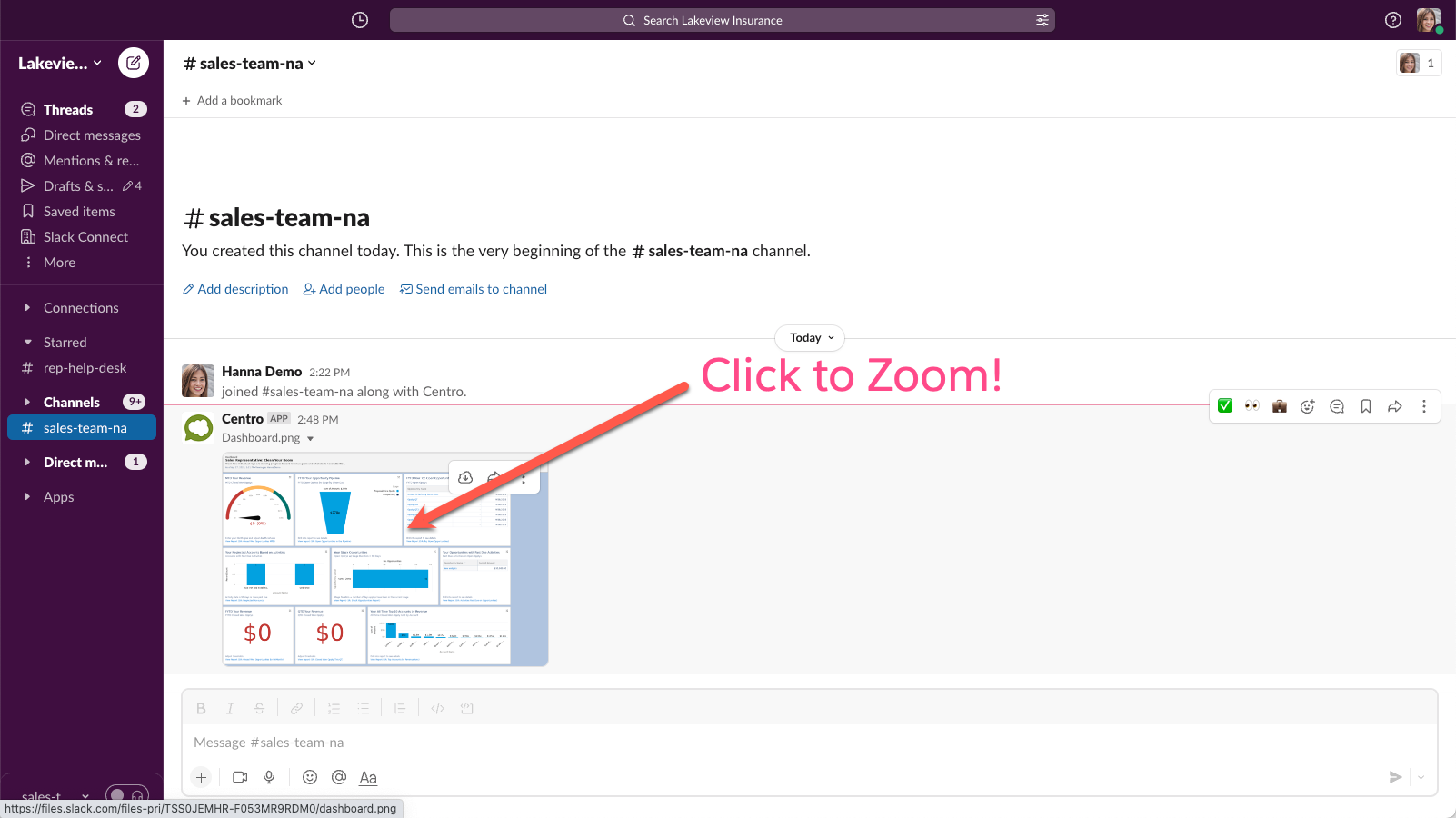React with the eyes emoji
The height and width of the screenshot is (818, 1456).
pos(1252,406)
